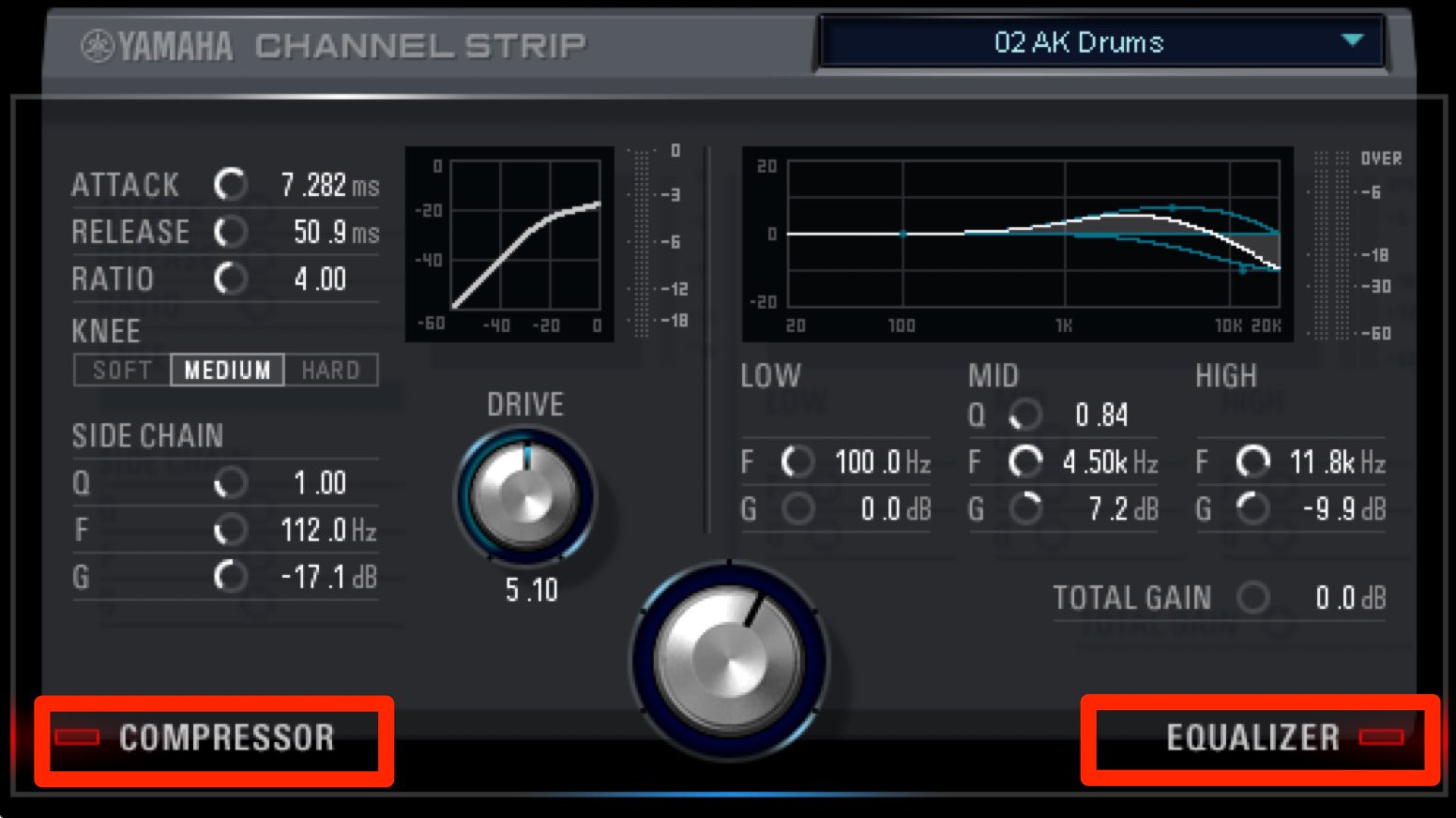Select HARD knee option

coord(330,370)
